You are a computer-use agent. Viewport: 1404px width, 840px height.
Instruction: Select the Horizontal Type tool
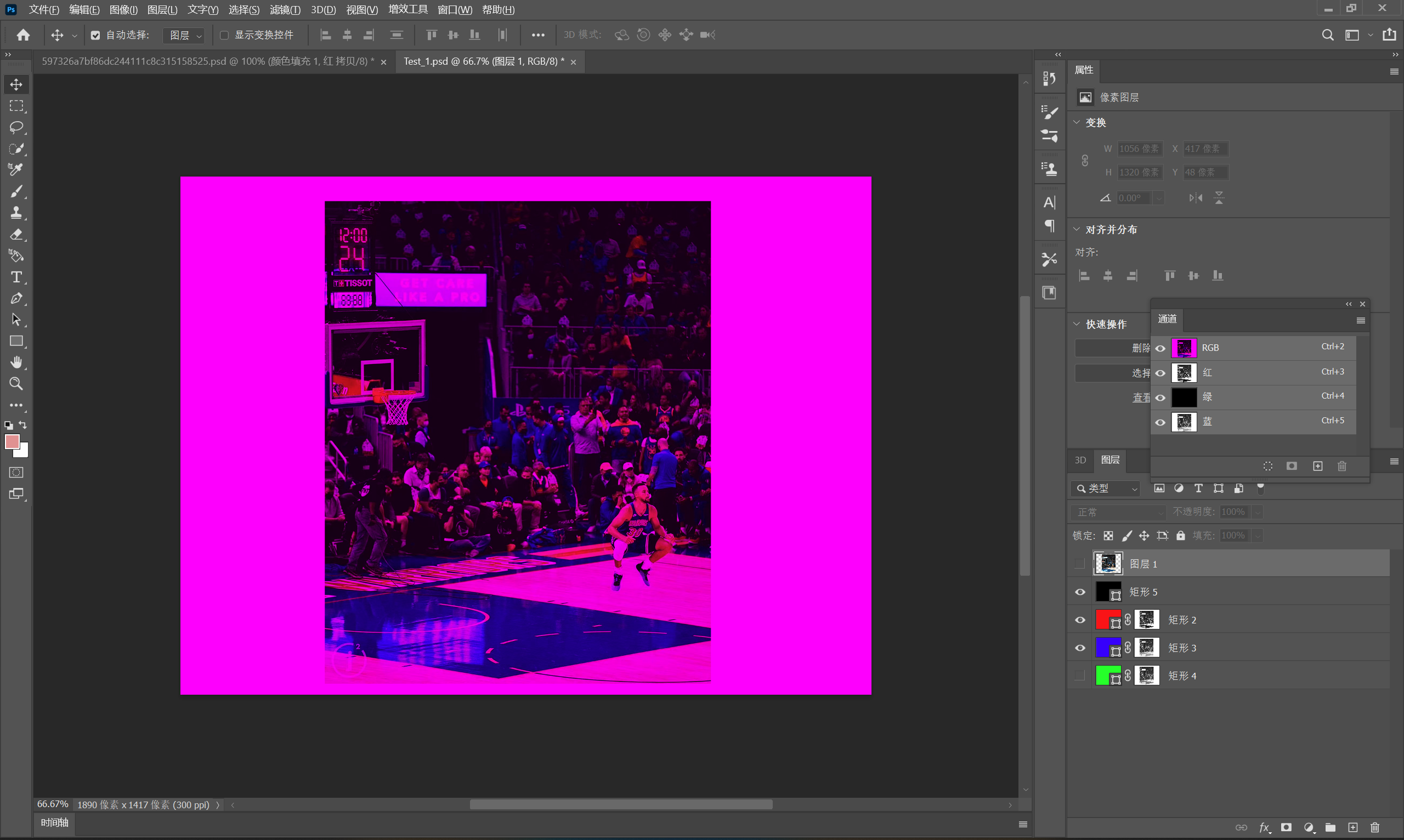coord(16,277)
